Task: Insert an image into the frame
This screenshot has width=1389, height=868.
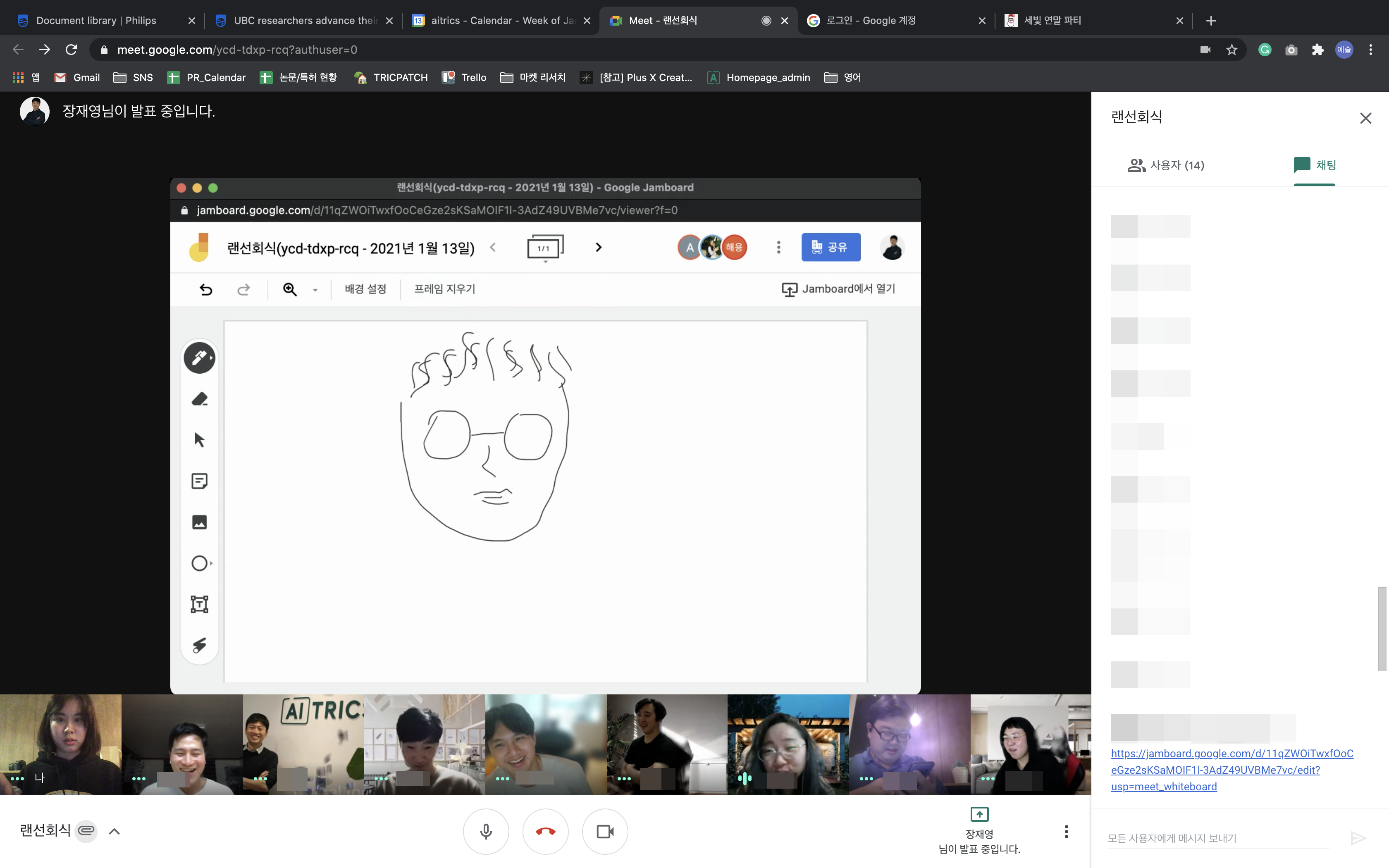Action: tap(199, 522)
